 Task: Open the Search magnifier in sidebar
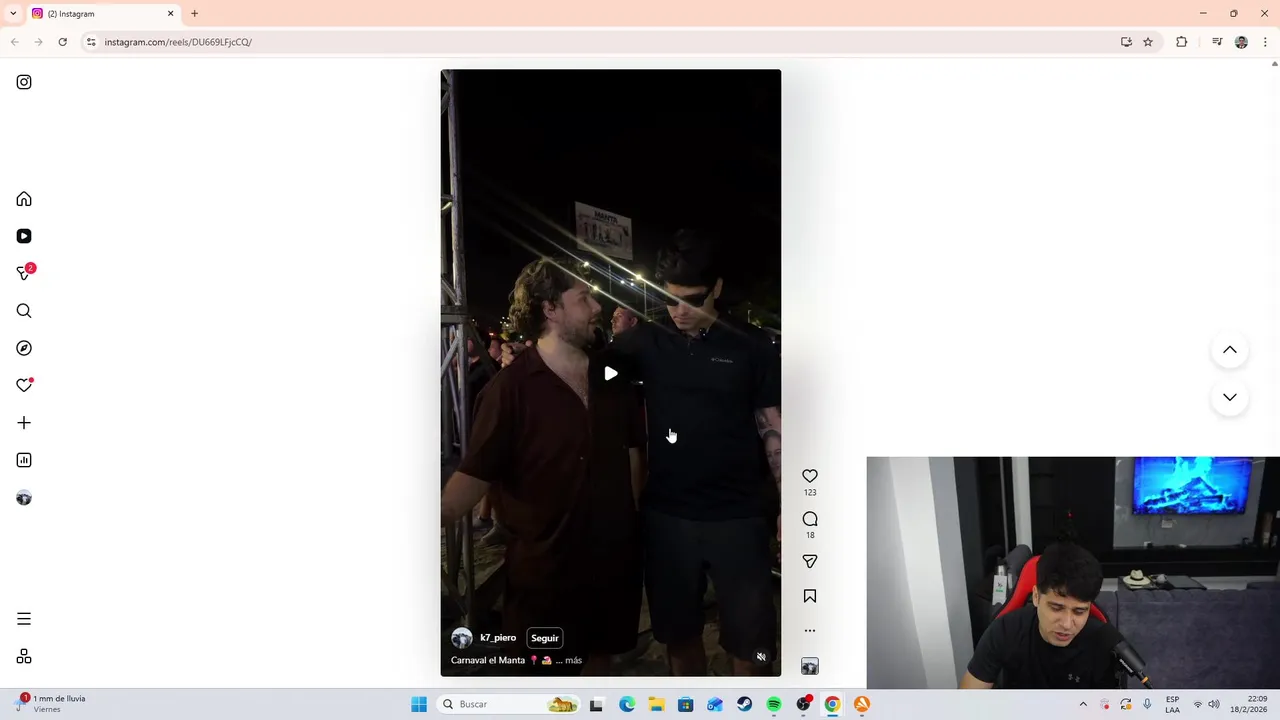24,311
